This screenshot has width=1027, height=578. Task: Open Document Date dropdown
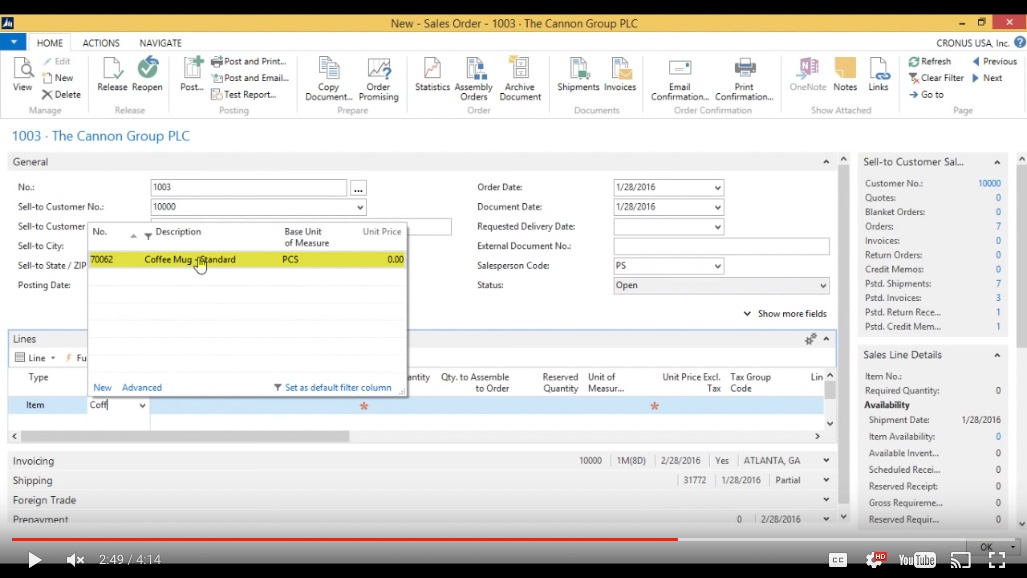pyautogui.click(x=717, y=207)
